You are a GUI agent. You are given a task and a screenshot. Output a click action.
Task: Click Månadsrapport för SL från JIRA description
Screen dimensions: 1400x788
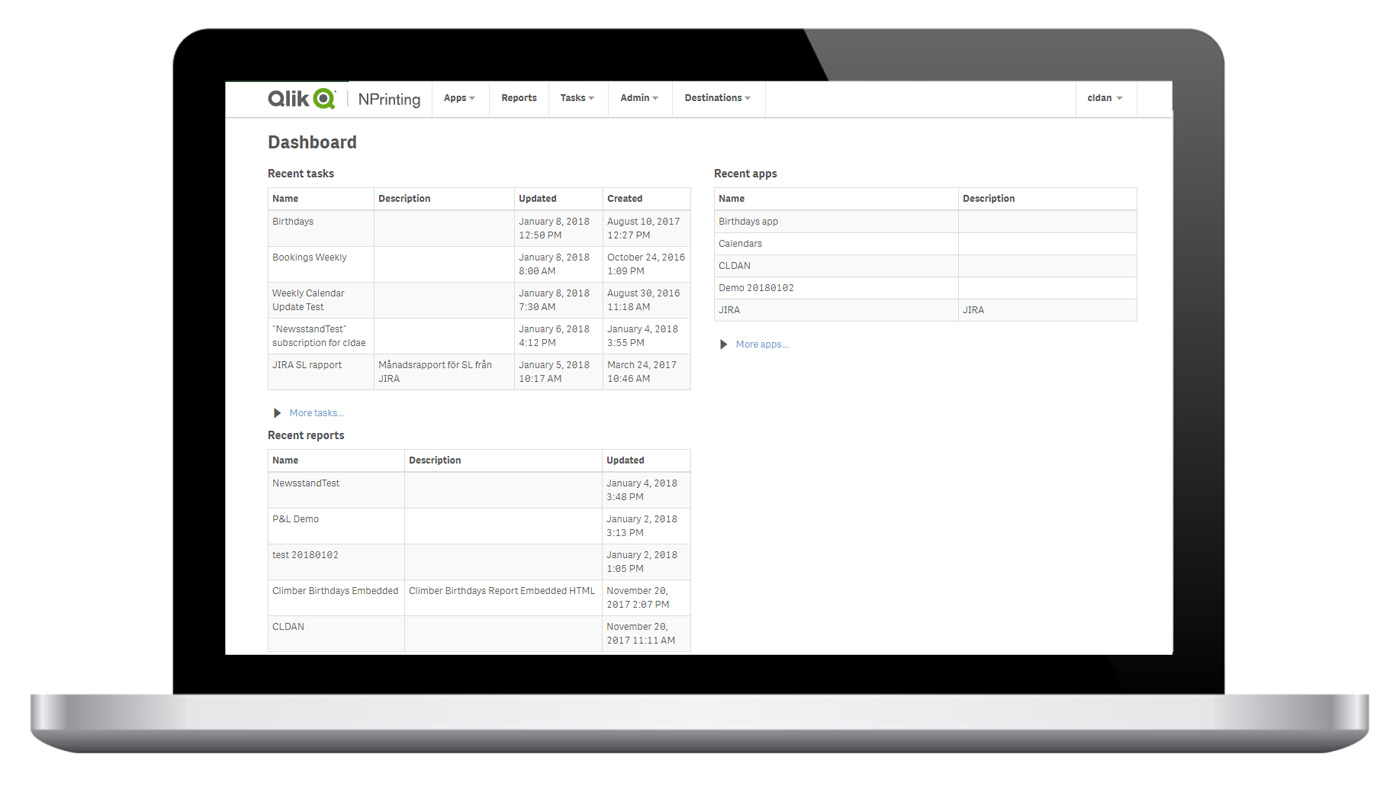click(x=435, y=372)
